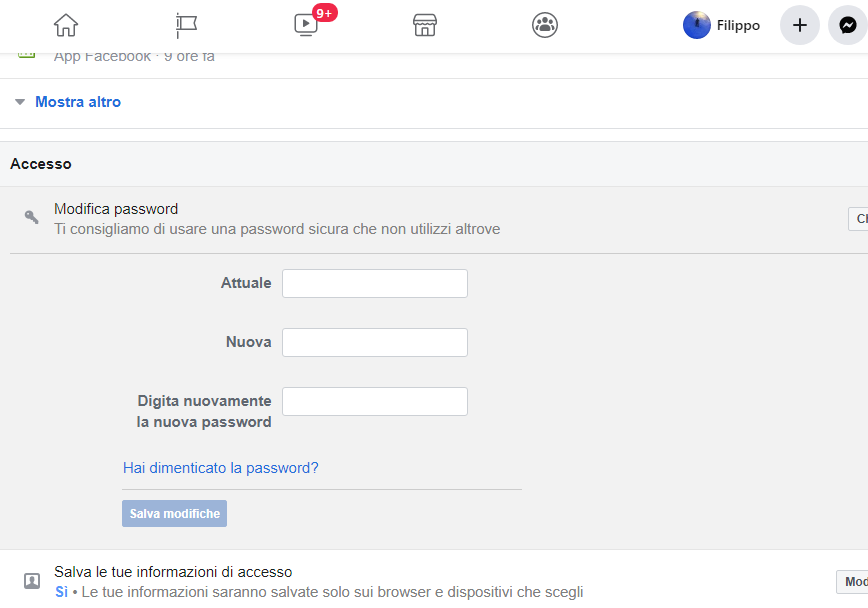Click the triangle beside Mostra altro
This screenshot has height=608, width=868.
(20, 102)
